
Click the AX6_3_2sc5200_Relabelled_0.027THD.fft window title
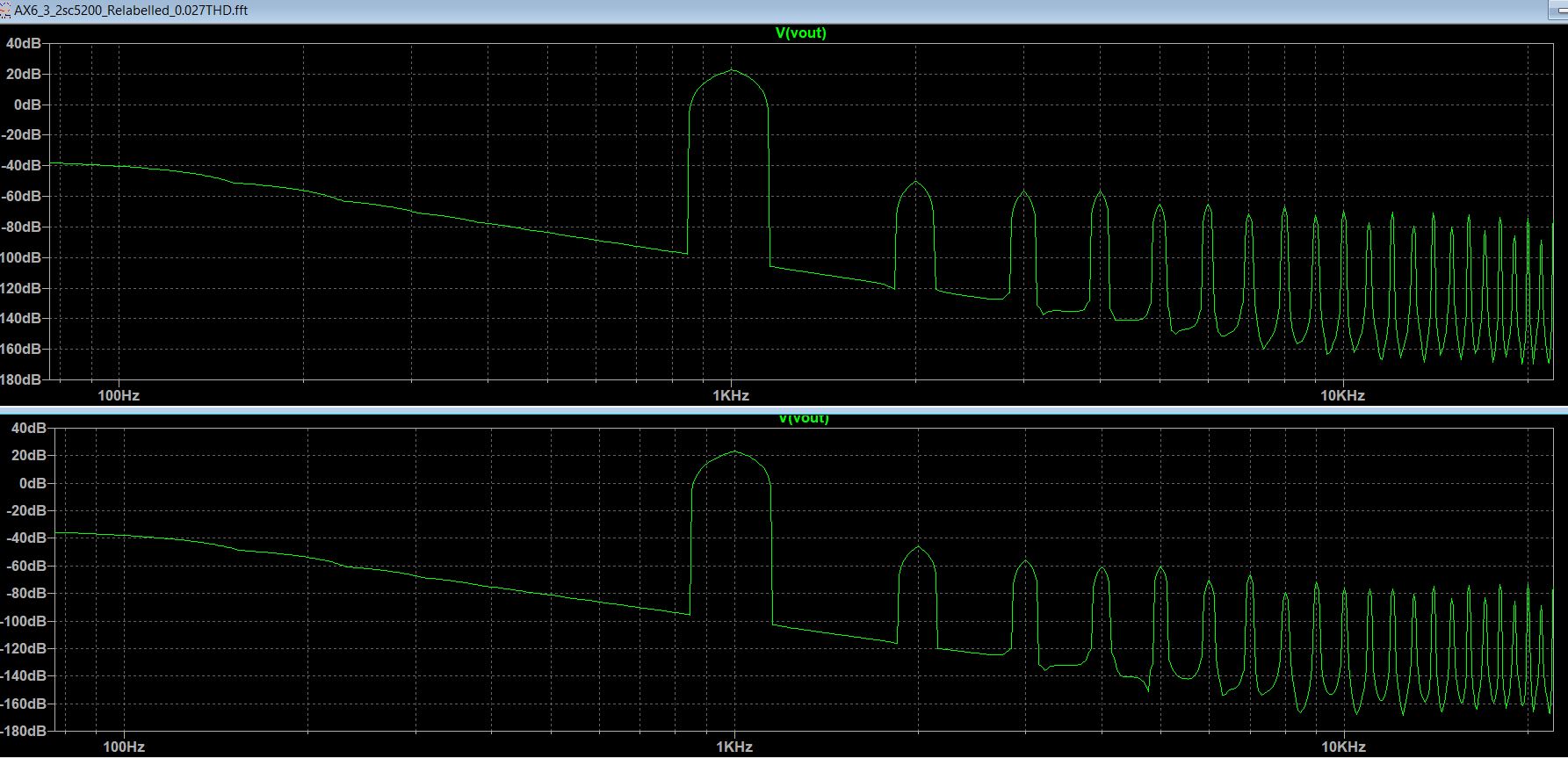click(x=131, y=10)
